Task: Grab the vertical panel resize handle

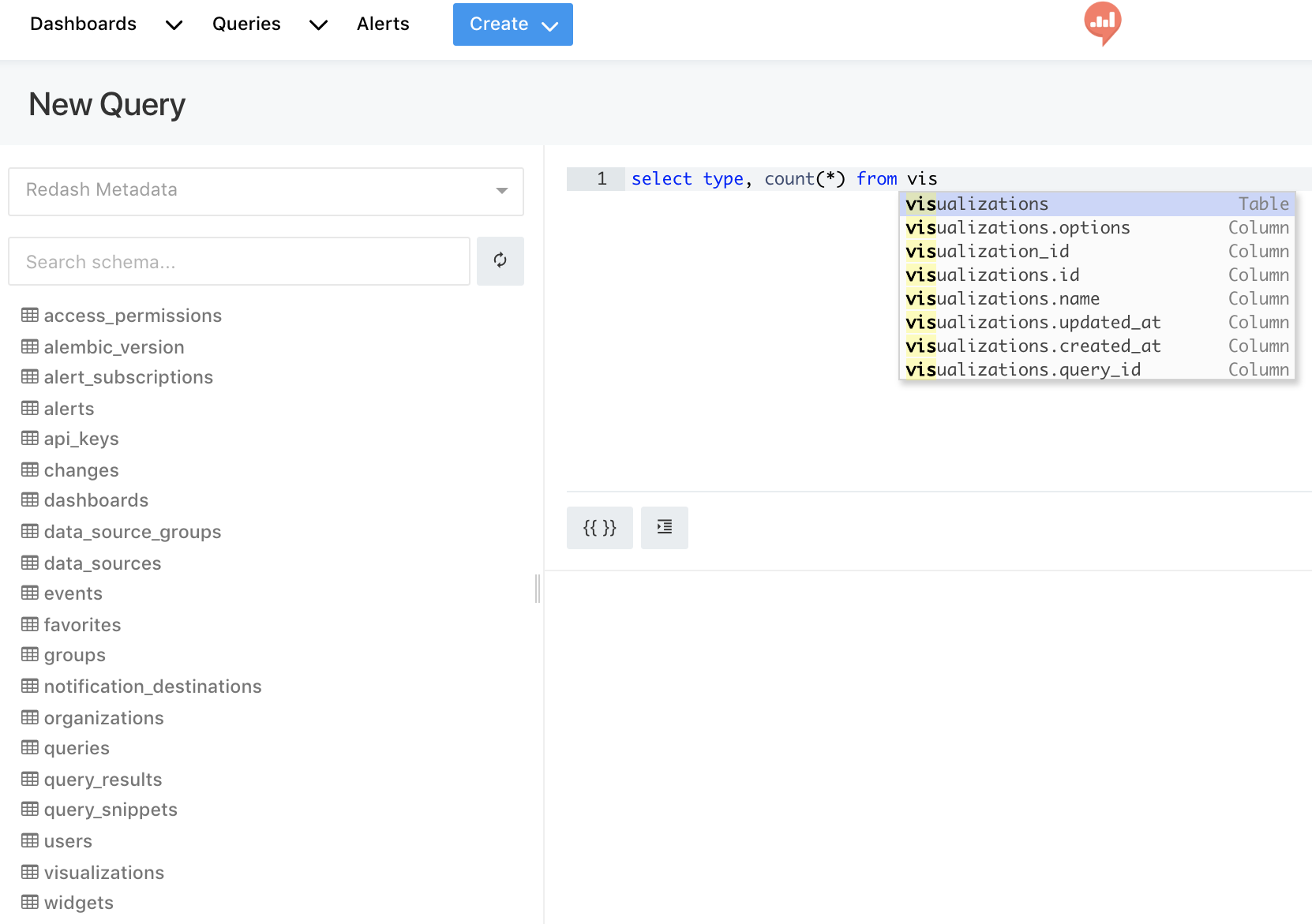Action: pyautogui.click(x=538, y=589)
